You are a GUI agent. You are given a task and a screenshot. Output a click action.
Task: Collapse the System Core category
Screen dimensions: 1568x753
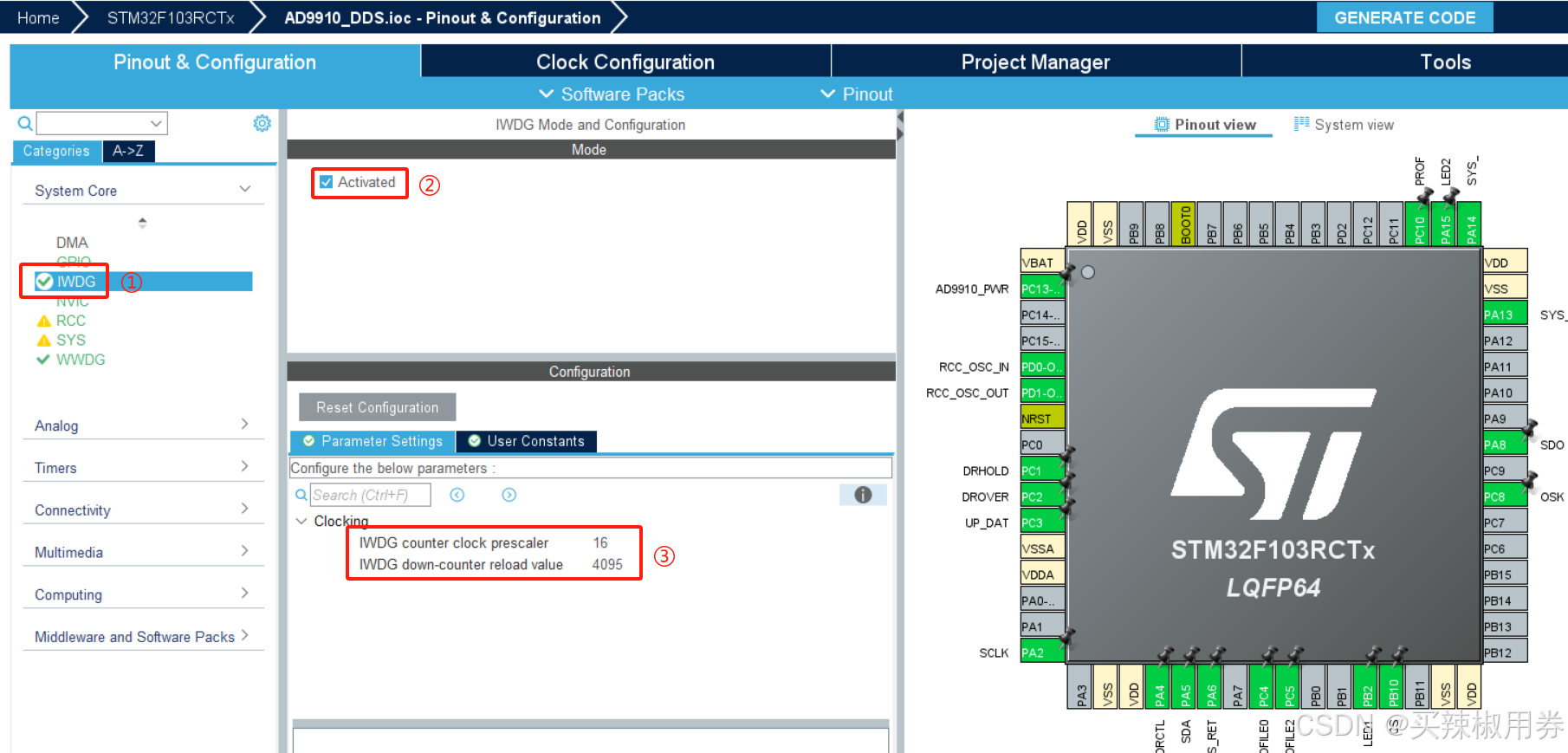click(245, 189)
